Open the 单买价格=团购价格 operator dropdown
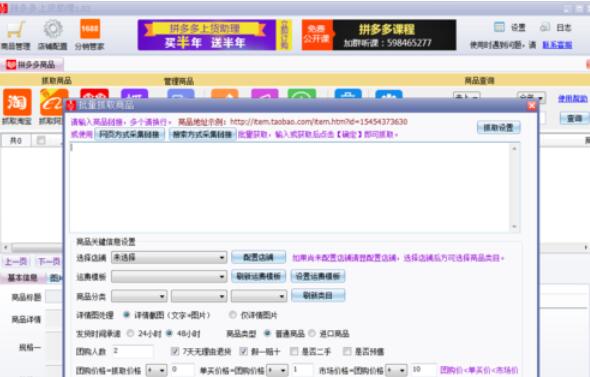Image resolution: width=590 pixels, height=377 pixels. tap(277, 371)
